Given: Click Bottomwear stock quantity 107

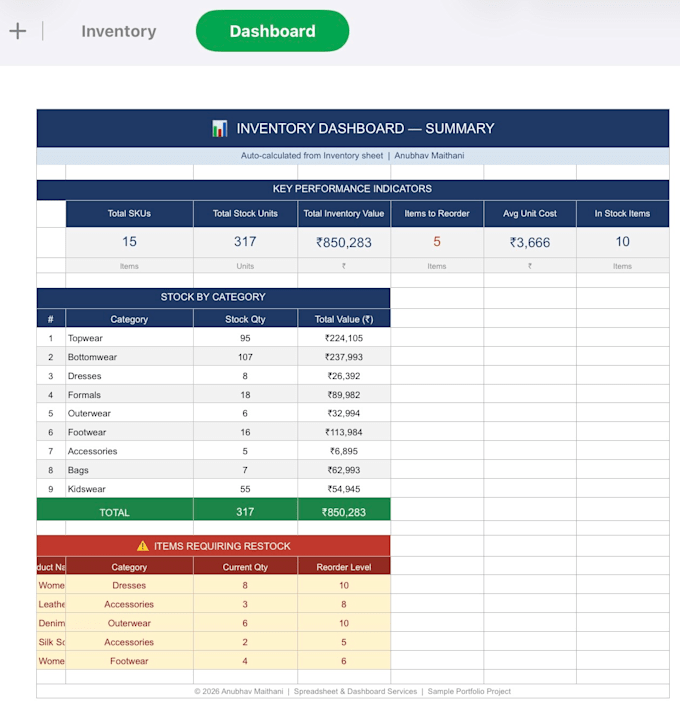Looking at the screenshot, I should [x=245, y=357].
